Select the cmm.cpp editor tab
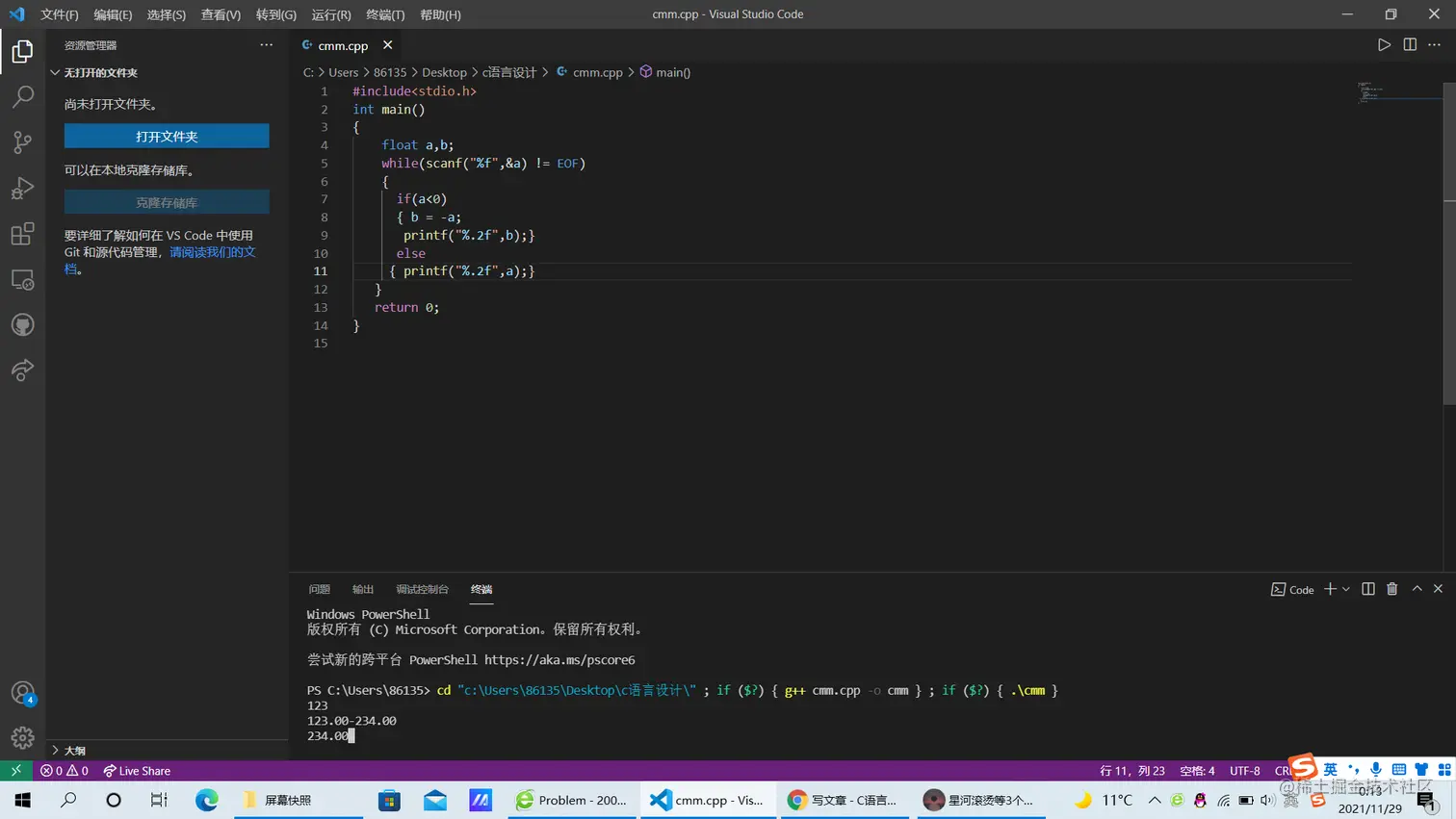The width and height of the screenshot is (1456, 819). click(343, 45)
